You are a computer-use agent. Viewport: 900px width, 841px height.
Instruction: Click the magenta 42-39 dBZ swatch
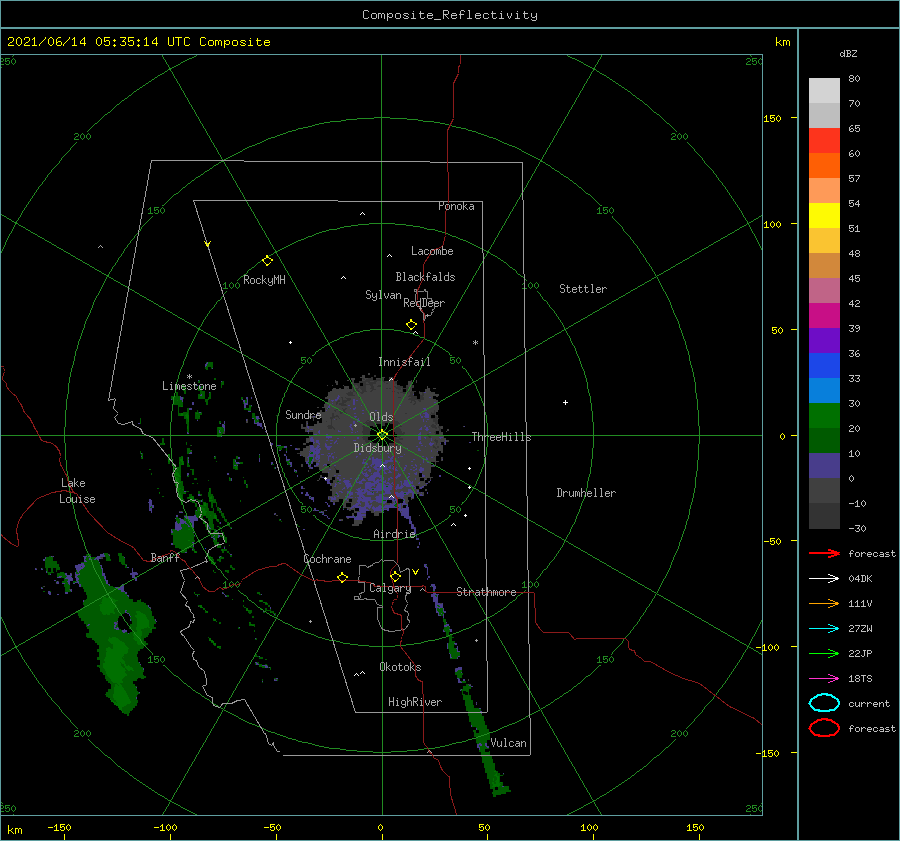[824, 316]
